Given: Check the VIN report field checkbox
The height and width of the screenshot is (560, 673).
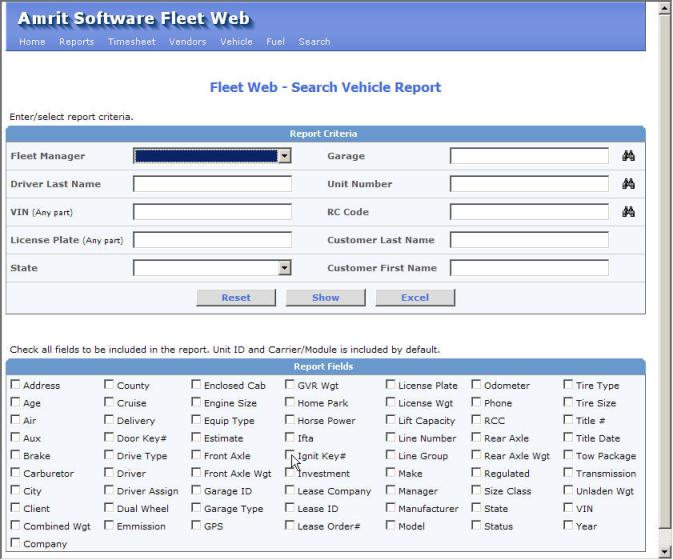Looking at the screenshot, I should coord(568,508).
